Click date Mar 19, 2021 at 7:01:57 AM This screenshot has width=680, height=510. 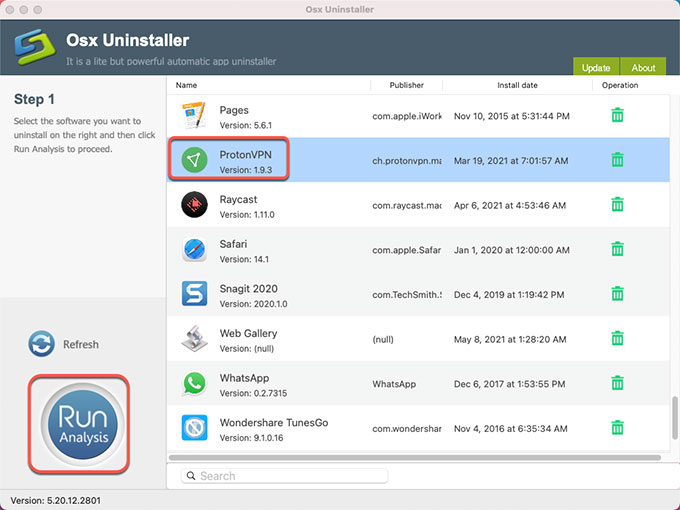point(511,161)
